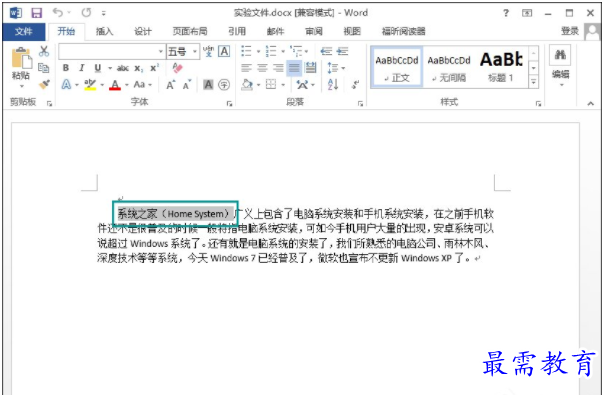Redo with the repeat arrow icon

tap(86, 13)
